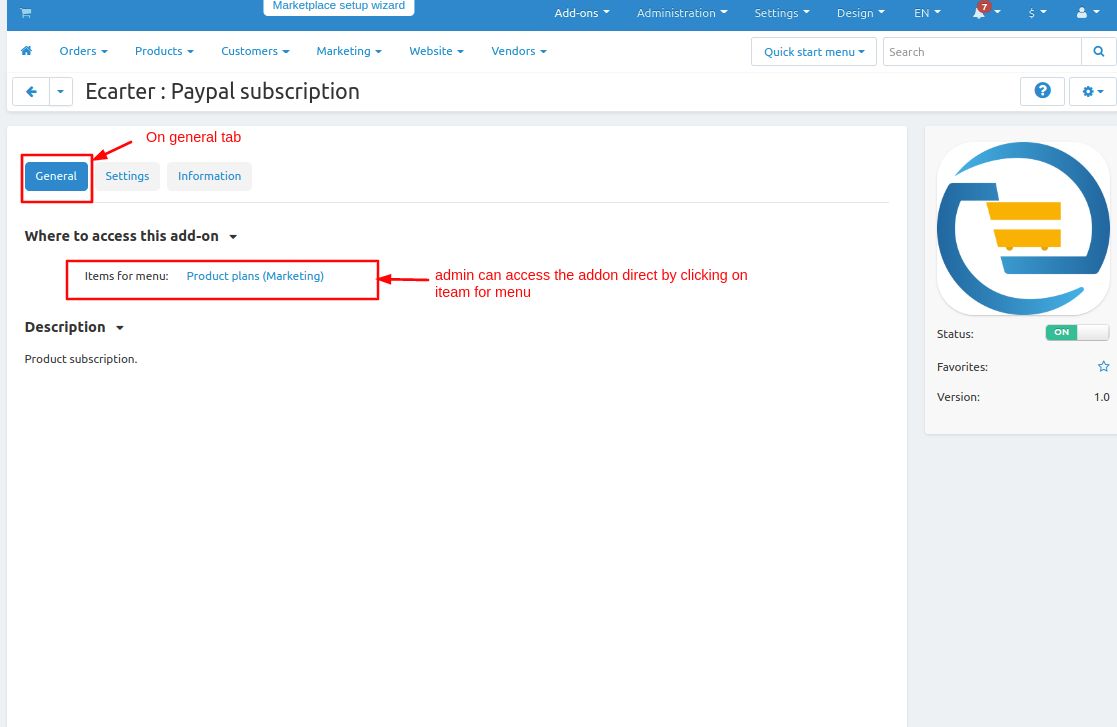Open the home dashboard icon
Screen dimensions: 1117x727
[26, 51]
